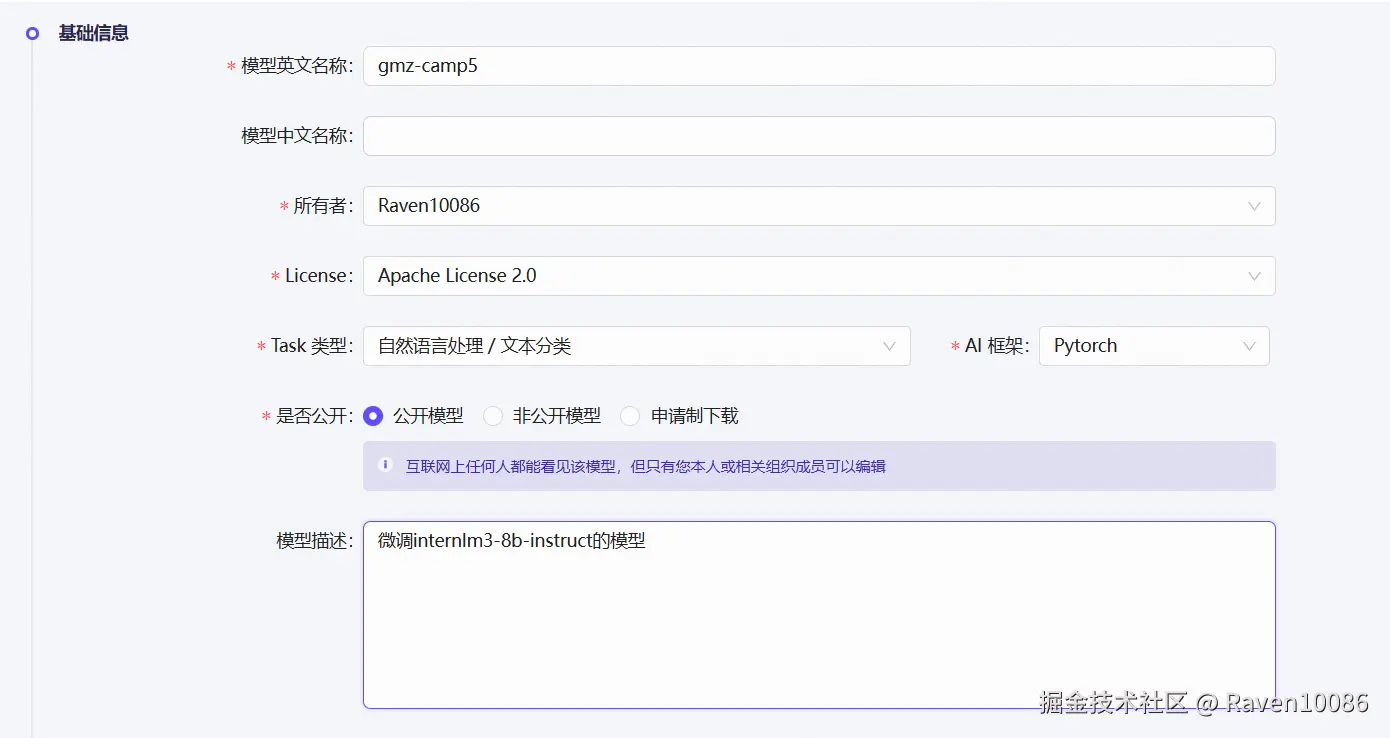1390x738 pixels.
Task: Click the info icon in the visibility notice
Action: click(x=385, y=465)
